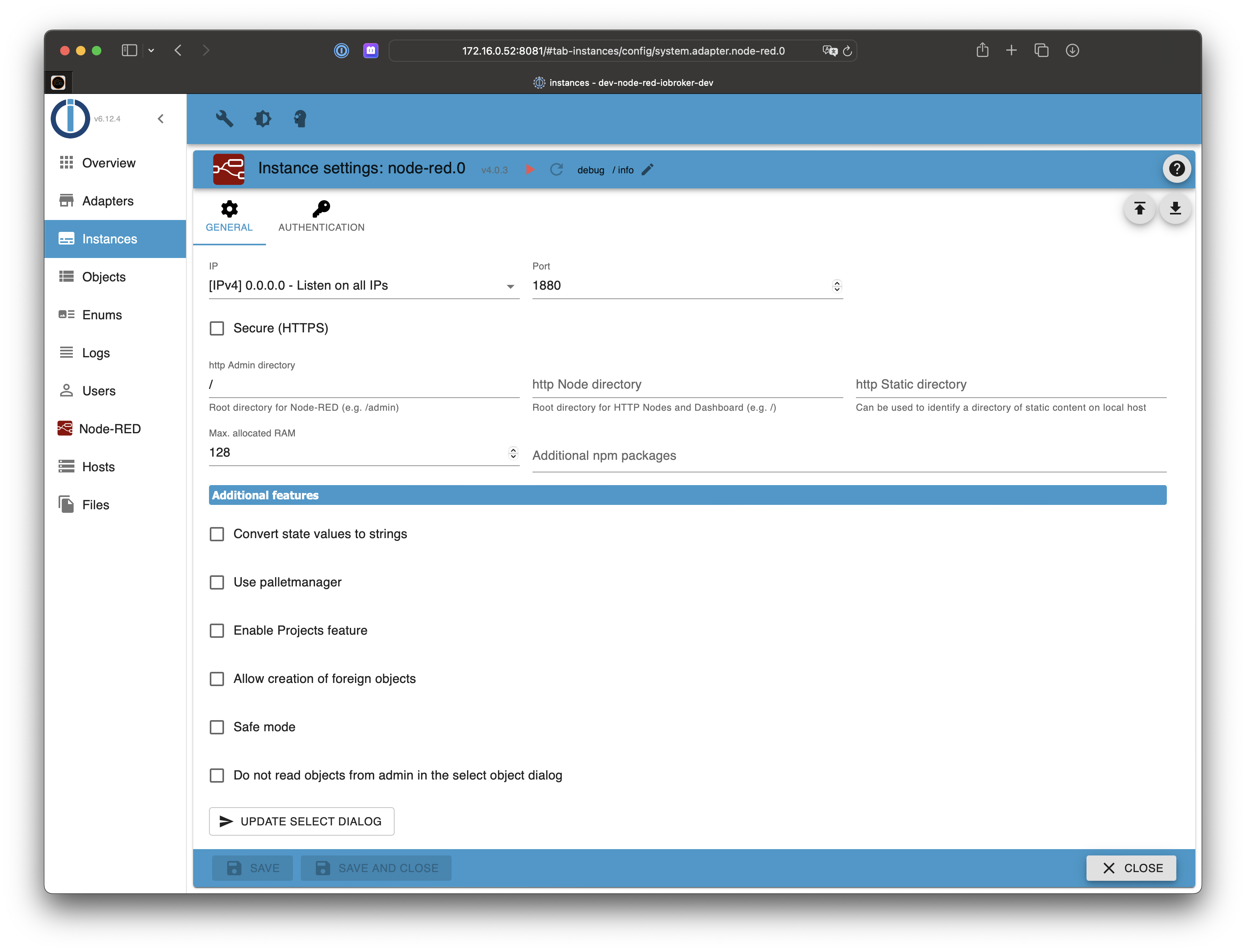Check Allow creation of foreign objects
The width and height of the screenshot is (1246, 952).
coord(217,679)
